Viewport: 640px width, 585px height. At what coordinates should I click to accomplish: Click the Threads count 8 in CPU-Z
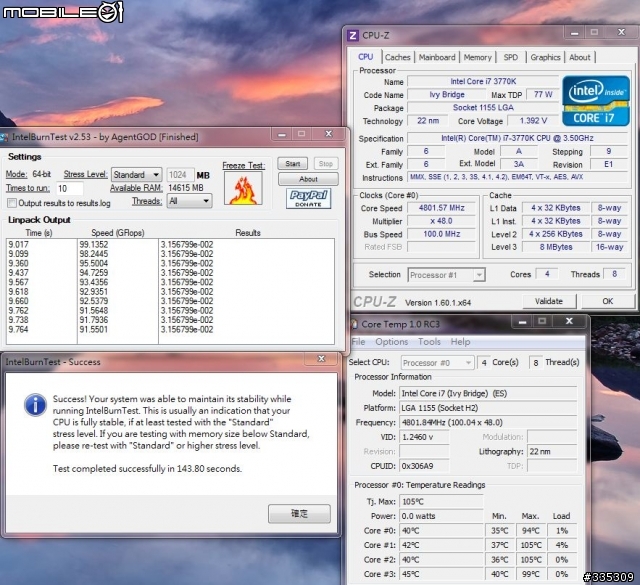click(615, 274)
